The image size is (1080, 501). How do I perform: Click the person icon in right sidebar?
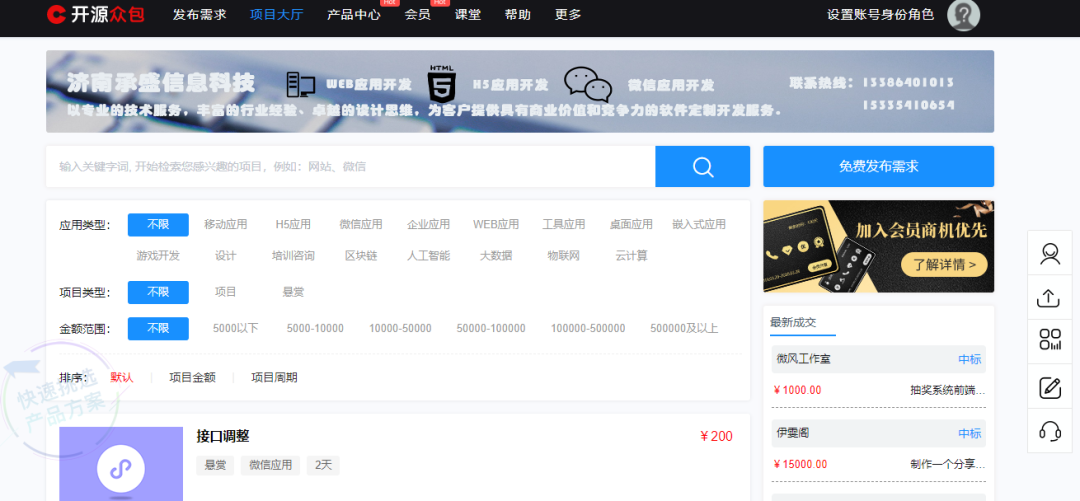pos(1050,254)
